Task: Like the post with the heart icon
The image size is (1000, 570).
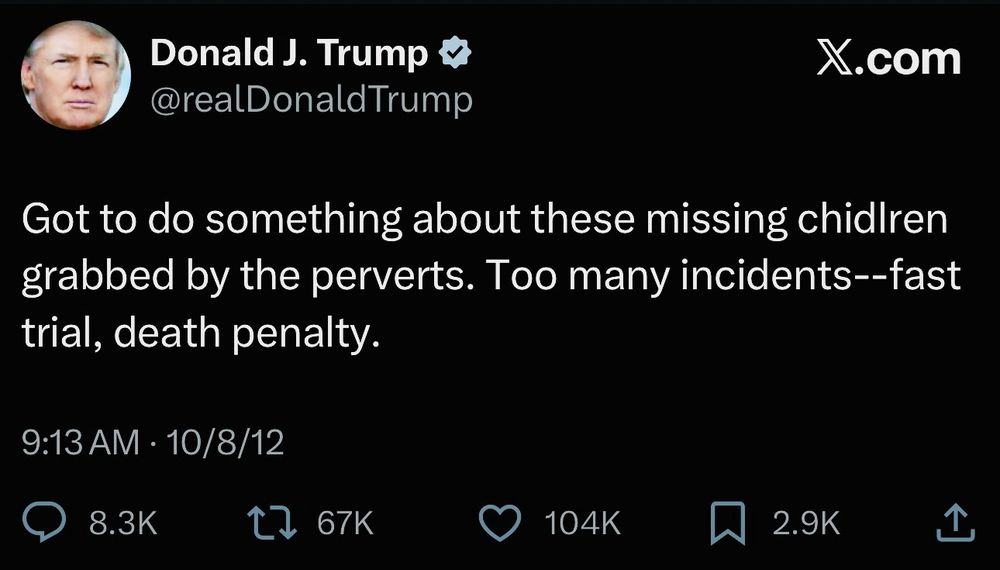Action: (501, 522)
